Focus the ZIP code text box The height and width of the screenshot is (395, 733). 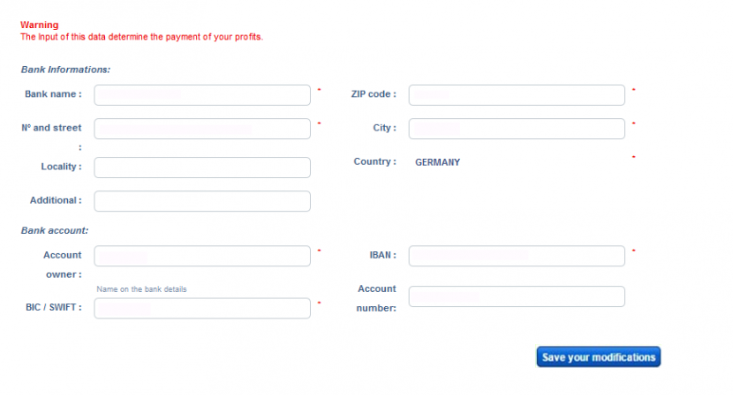tap(517, 95)
